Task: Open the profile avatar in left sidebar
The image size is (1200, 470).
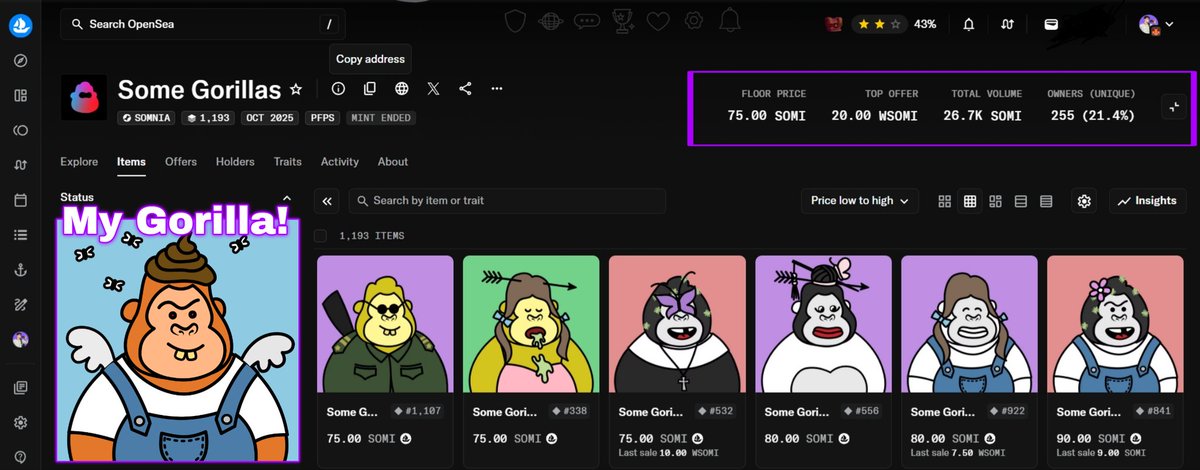Action: pos(20,340)
